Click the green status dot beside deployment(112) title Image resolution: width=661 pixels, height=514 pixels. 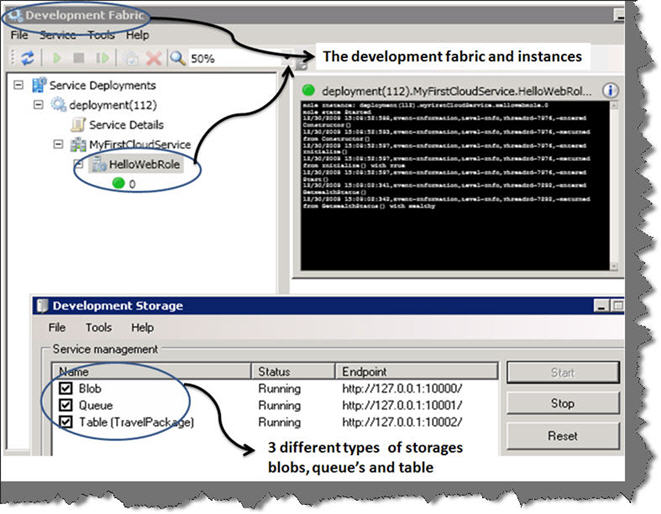click(309, 90)
